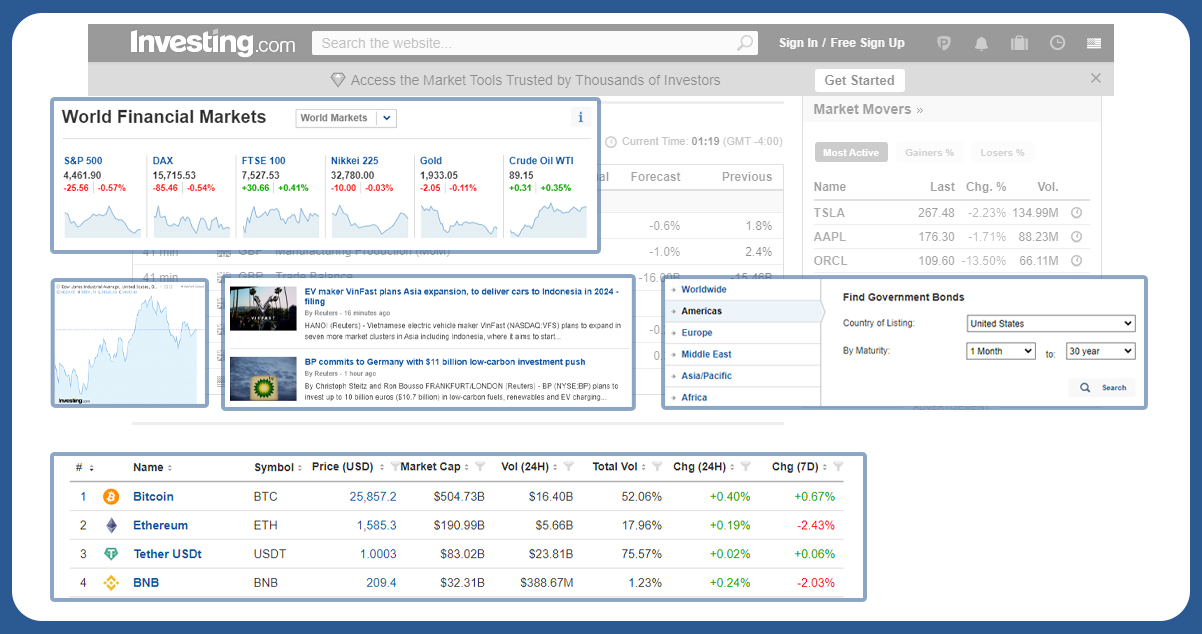The height and width of the screenshot is (634, 1202).
Task: Open the US flag edition selector
Action: [1094, 43]
